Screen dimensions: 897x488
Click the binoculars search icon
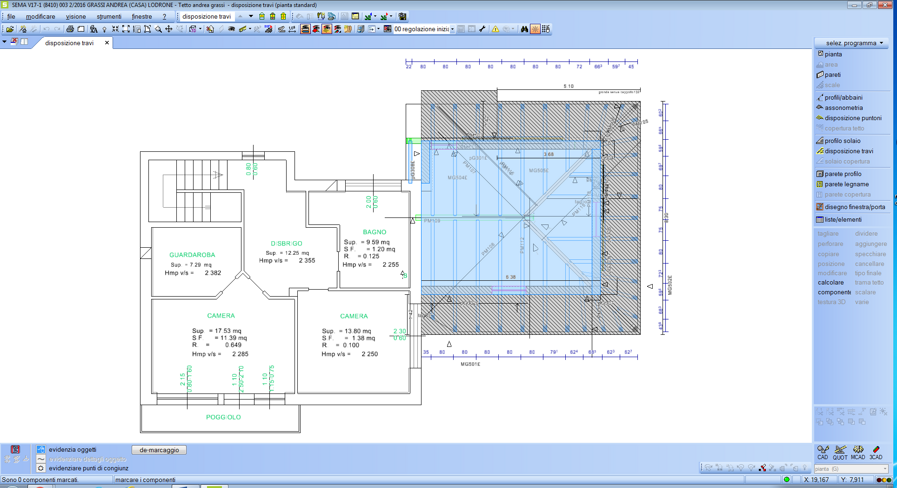(x=524, y=29)
